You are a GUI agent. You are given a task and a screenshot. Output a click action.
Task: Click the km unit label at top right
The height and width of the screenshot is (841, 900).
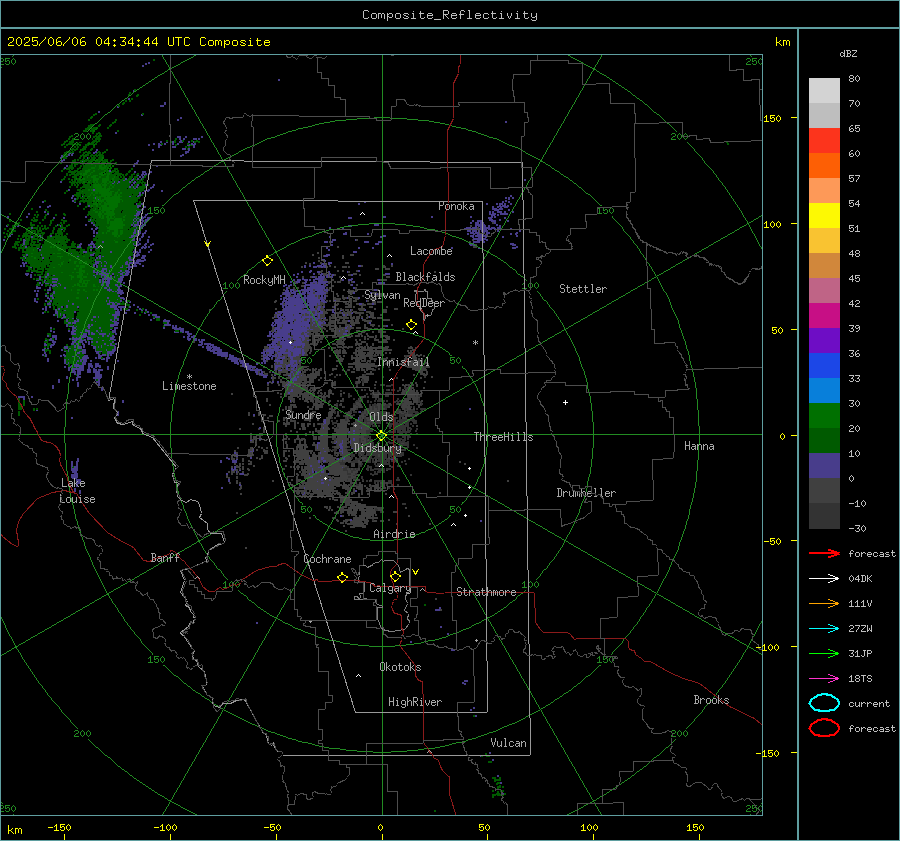783,42
